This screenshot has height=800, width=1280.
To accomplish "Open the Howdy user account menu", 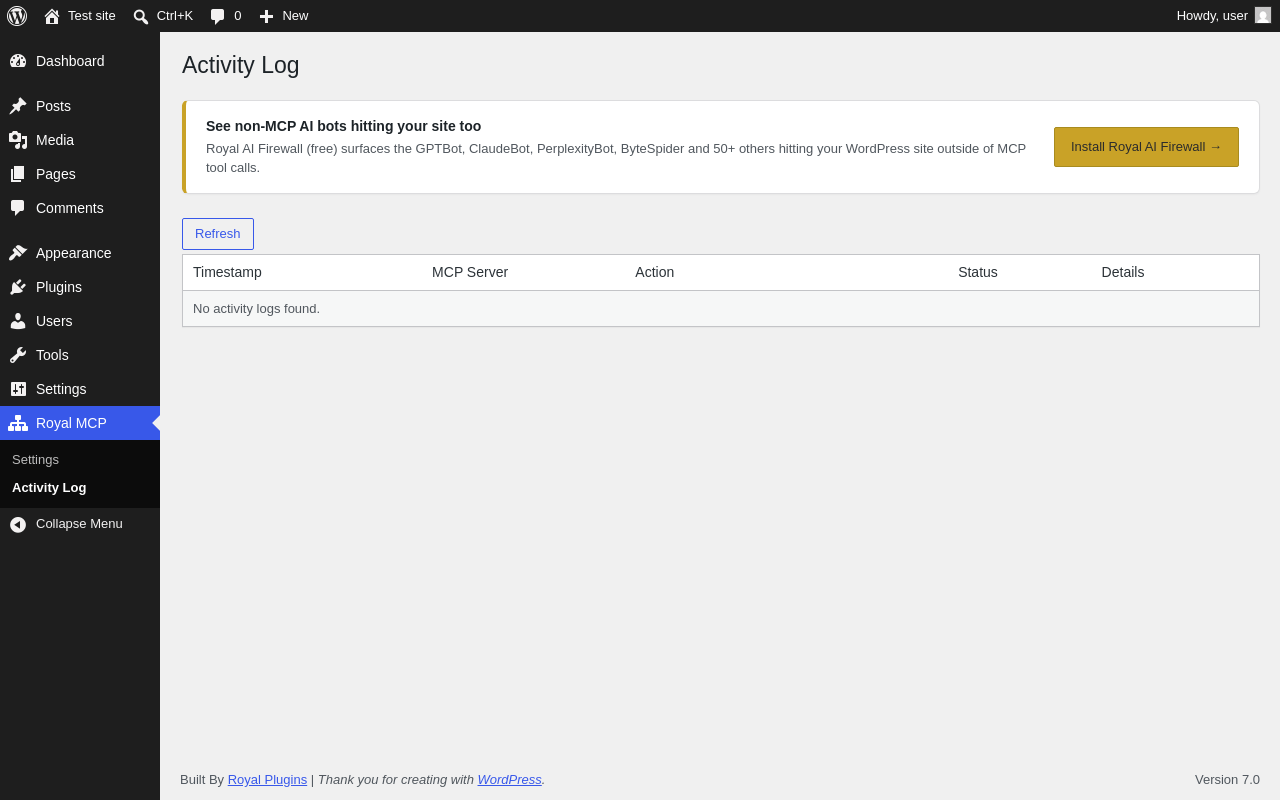I will click(1224, 16).
